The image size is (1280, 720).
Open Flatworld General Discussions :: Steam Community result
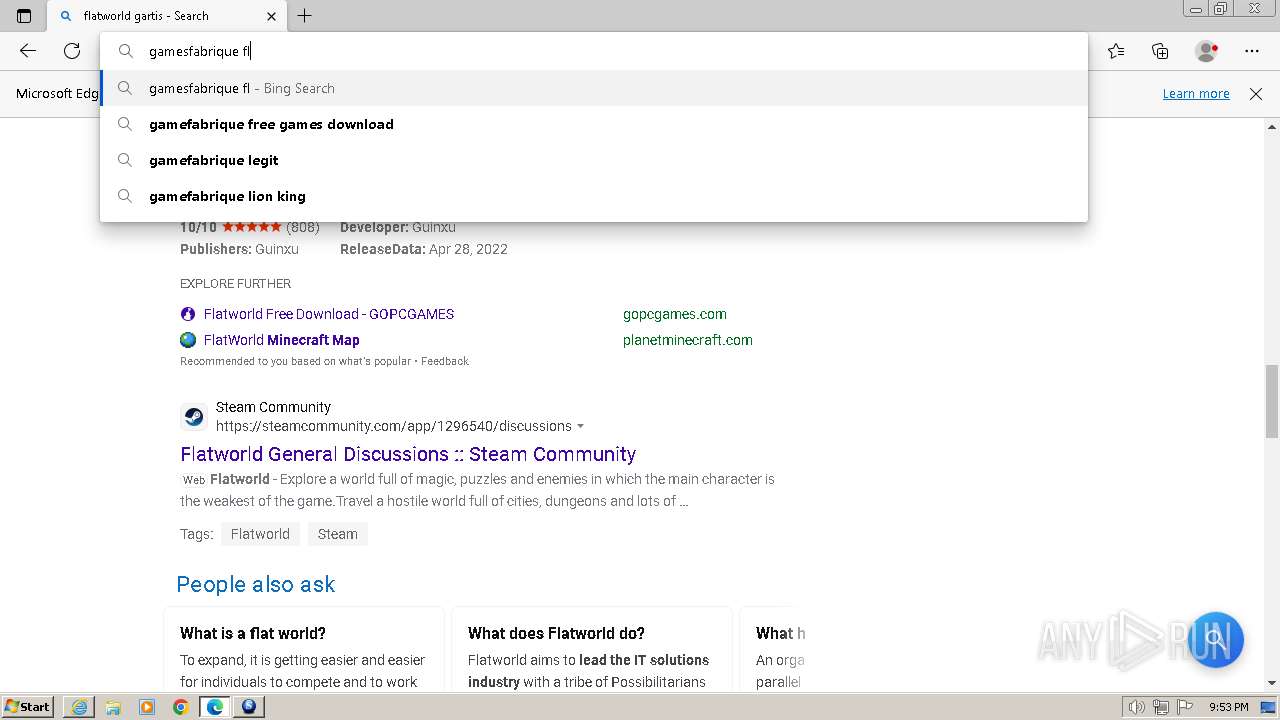pyautogui.click(x=408, y=454)
